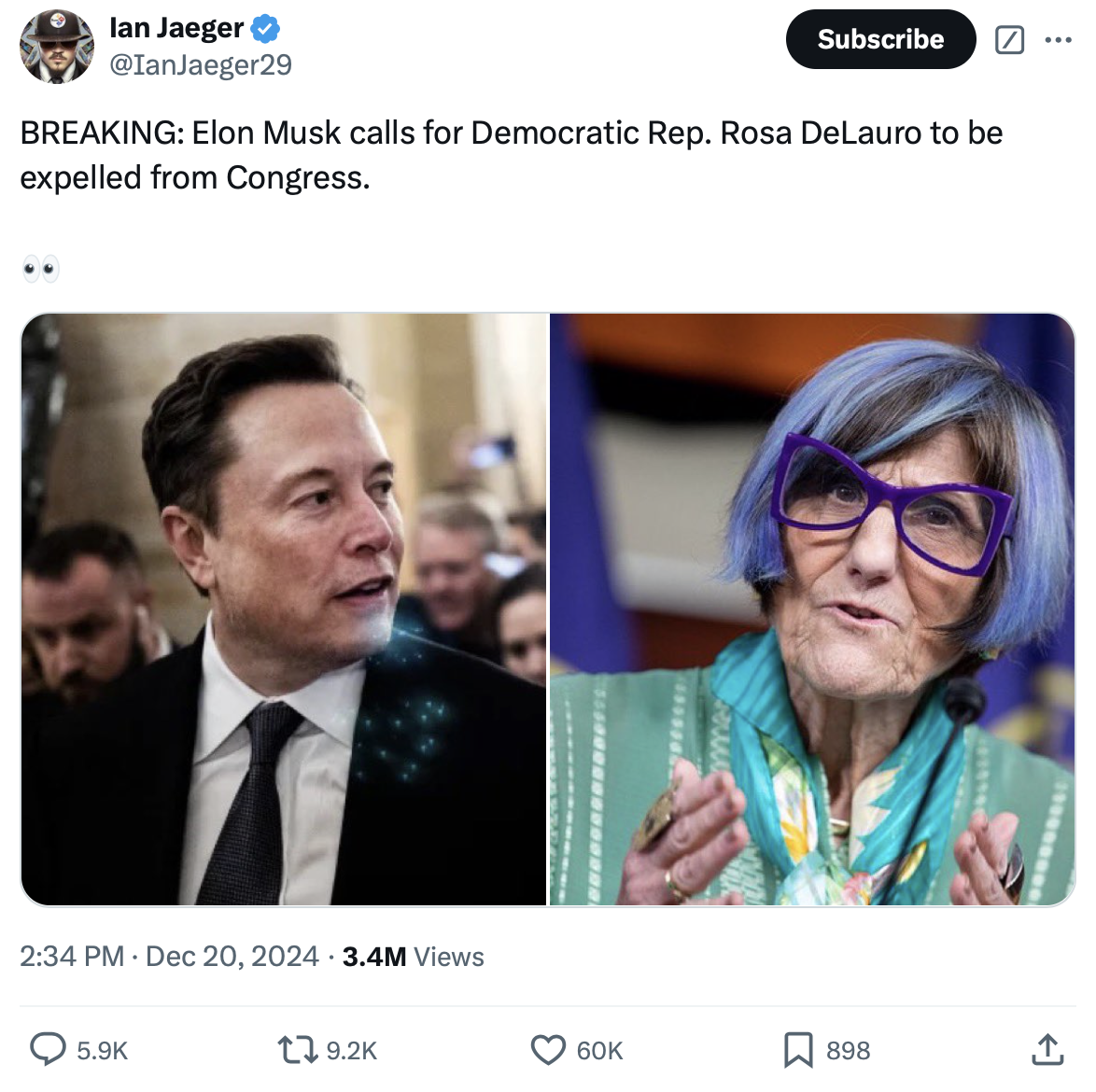Viewport: 1096px width, 1092px height.
Task: Like the post with the heart icon
Action: [x=548, y=1050]
